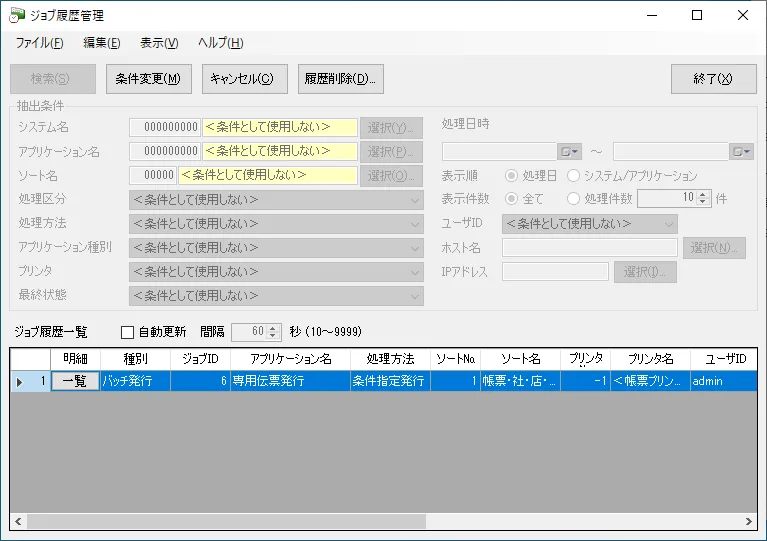The height and width of the screenshot is (541, 767).
Task: Click the 条件変更(M) button
Action: pos(148,79)
